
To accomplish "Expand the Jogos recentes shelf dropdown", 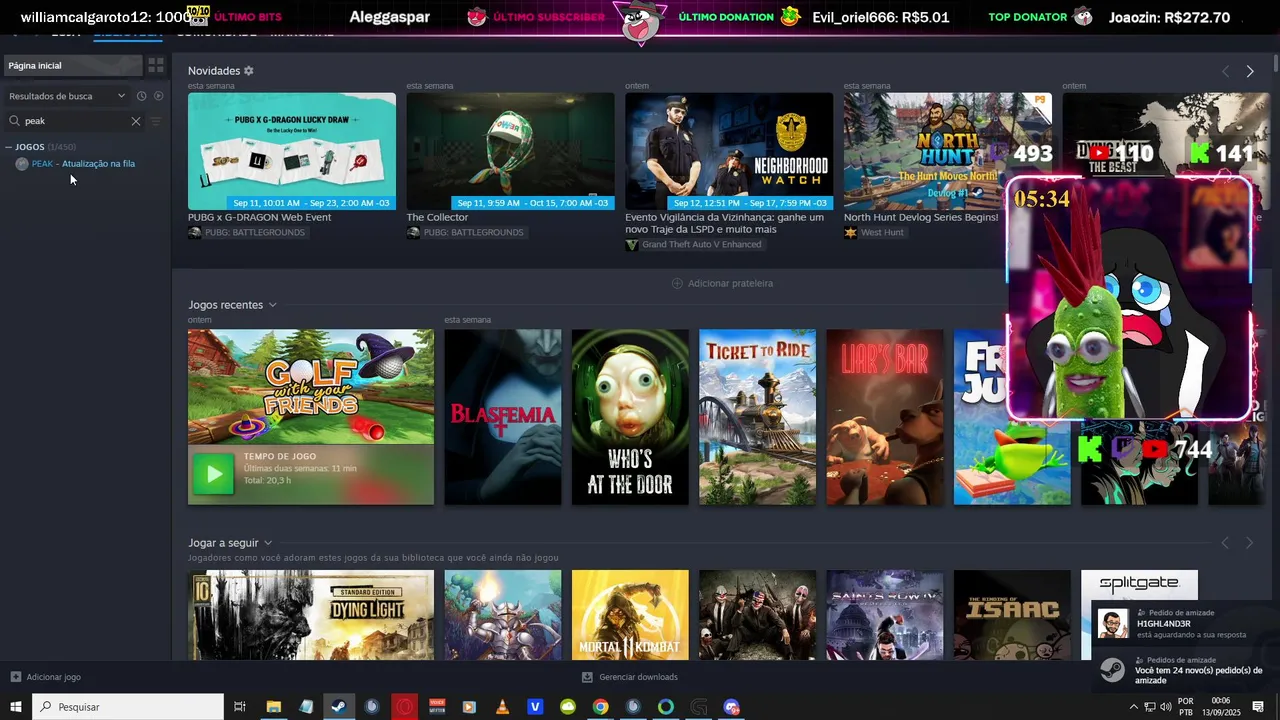I will coord(272,305).
